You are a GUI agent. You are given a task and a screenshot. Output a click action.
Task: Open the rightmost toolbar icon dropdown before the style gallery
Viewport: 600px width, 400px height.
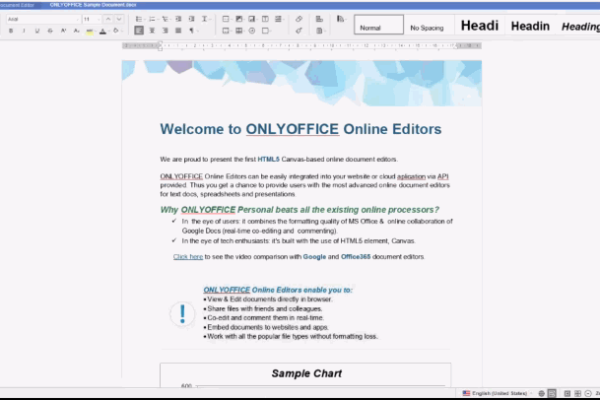pos(341,19)
